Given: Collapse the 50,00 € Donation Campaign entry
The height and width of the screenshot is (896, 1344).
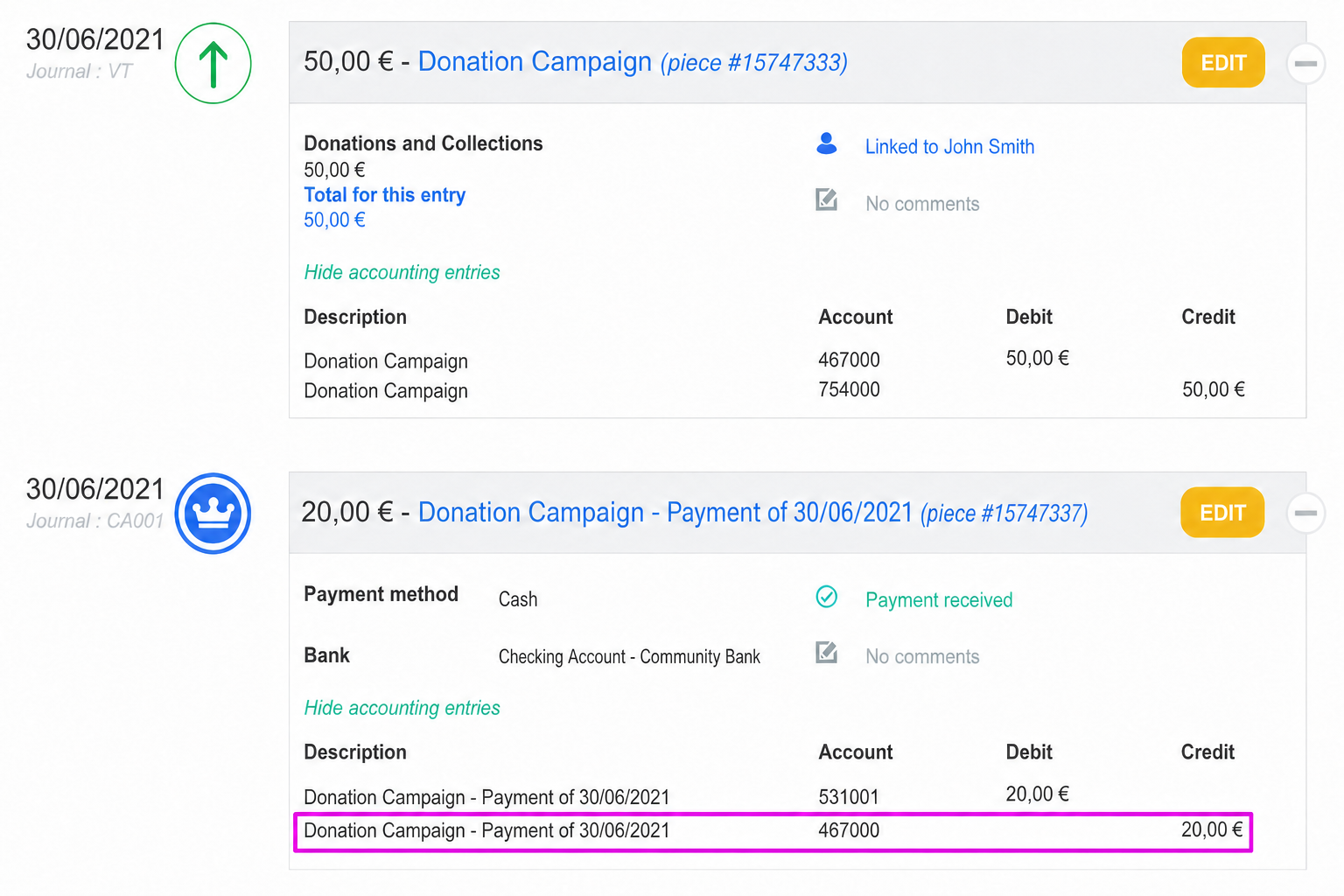Looking at the screenshot, I should (1305, 64).
